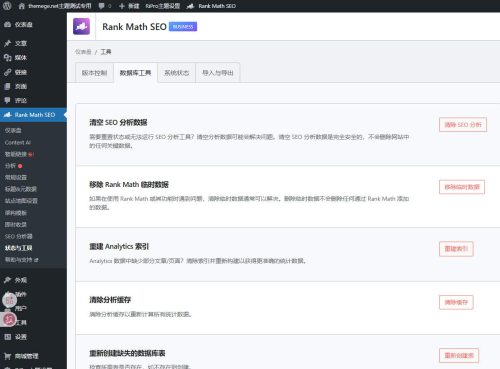
Task: Open Settings icon in sidebar
Action: click(x=7, y=337)
